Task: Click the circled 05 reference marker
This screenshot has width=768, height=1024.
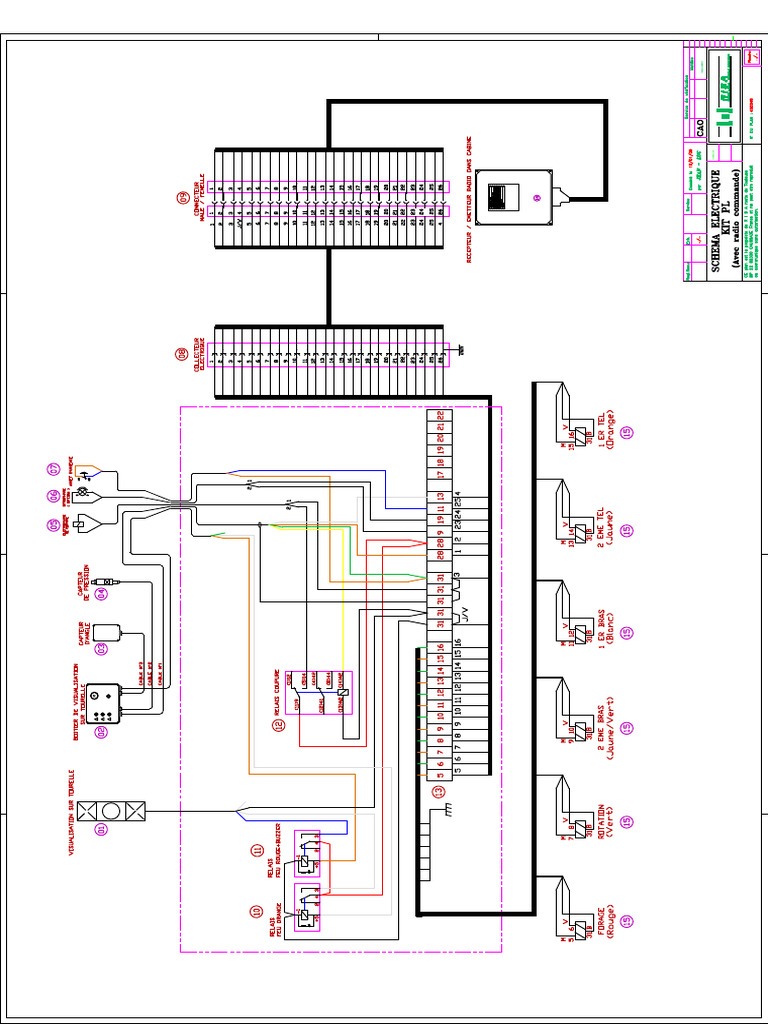Action: point(54,524)
